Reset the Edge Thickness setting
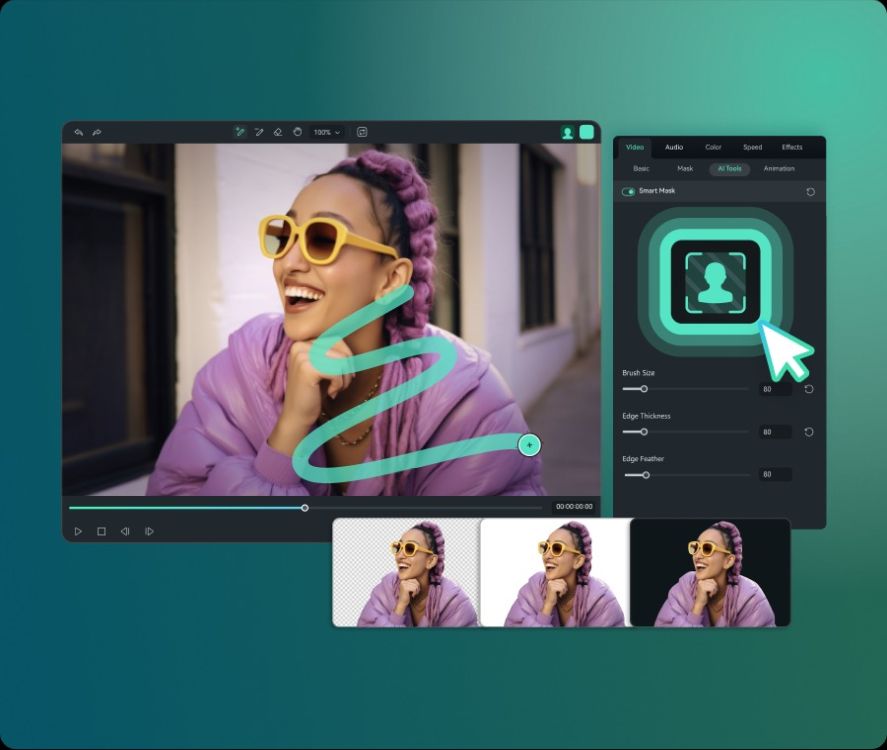This screenshot has width=887, height=750. point(807,432)
